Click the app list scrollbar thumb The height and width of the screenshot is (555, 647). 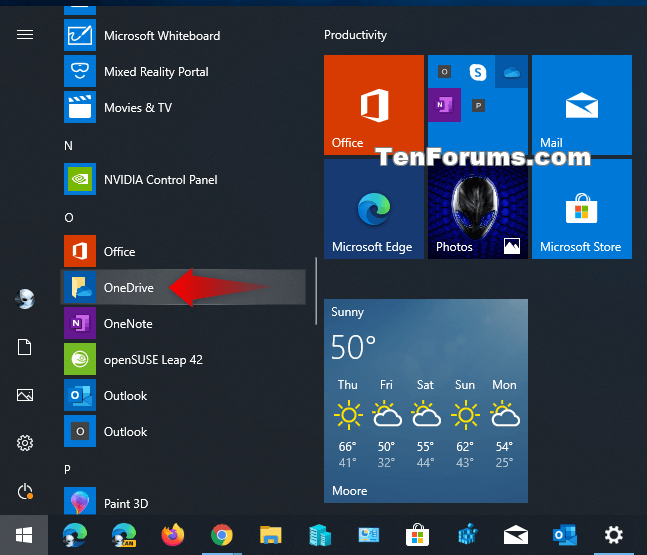[x=316, y=291]
